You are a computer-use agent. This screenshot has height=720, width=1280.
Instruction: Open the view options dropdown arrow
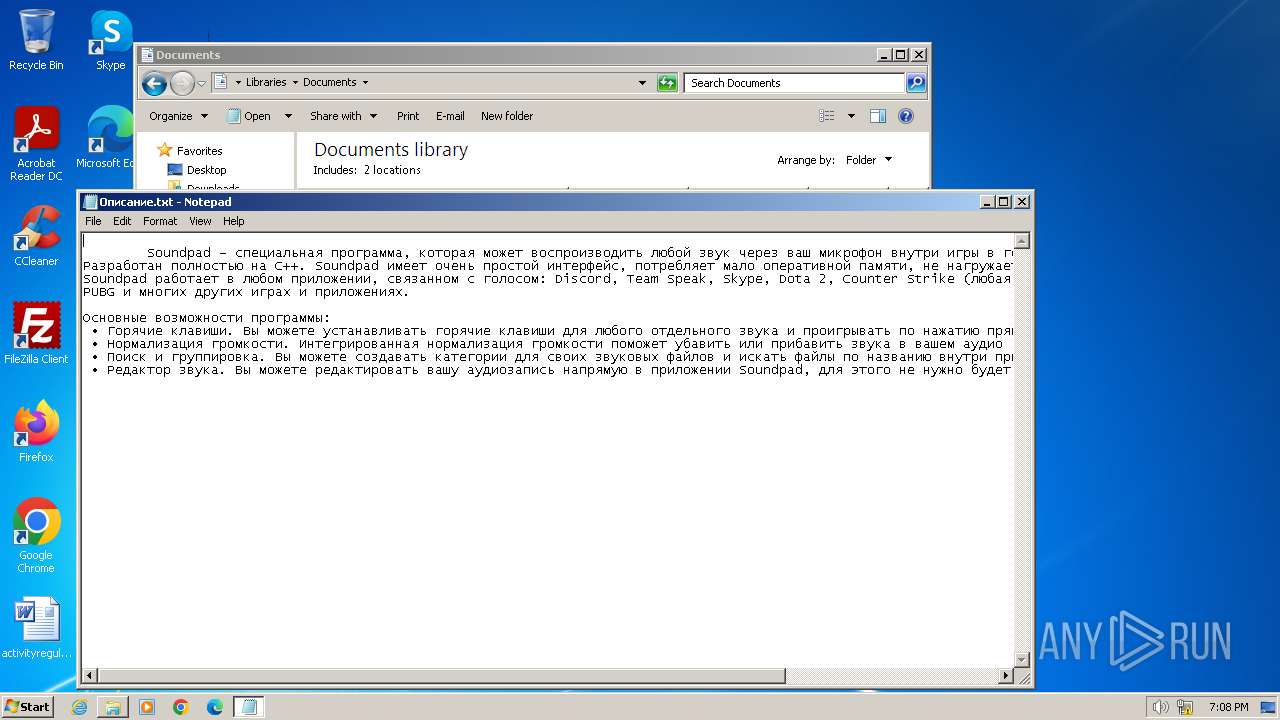pos(851,116)
